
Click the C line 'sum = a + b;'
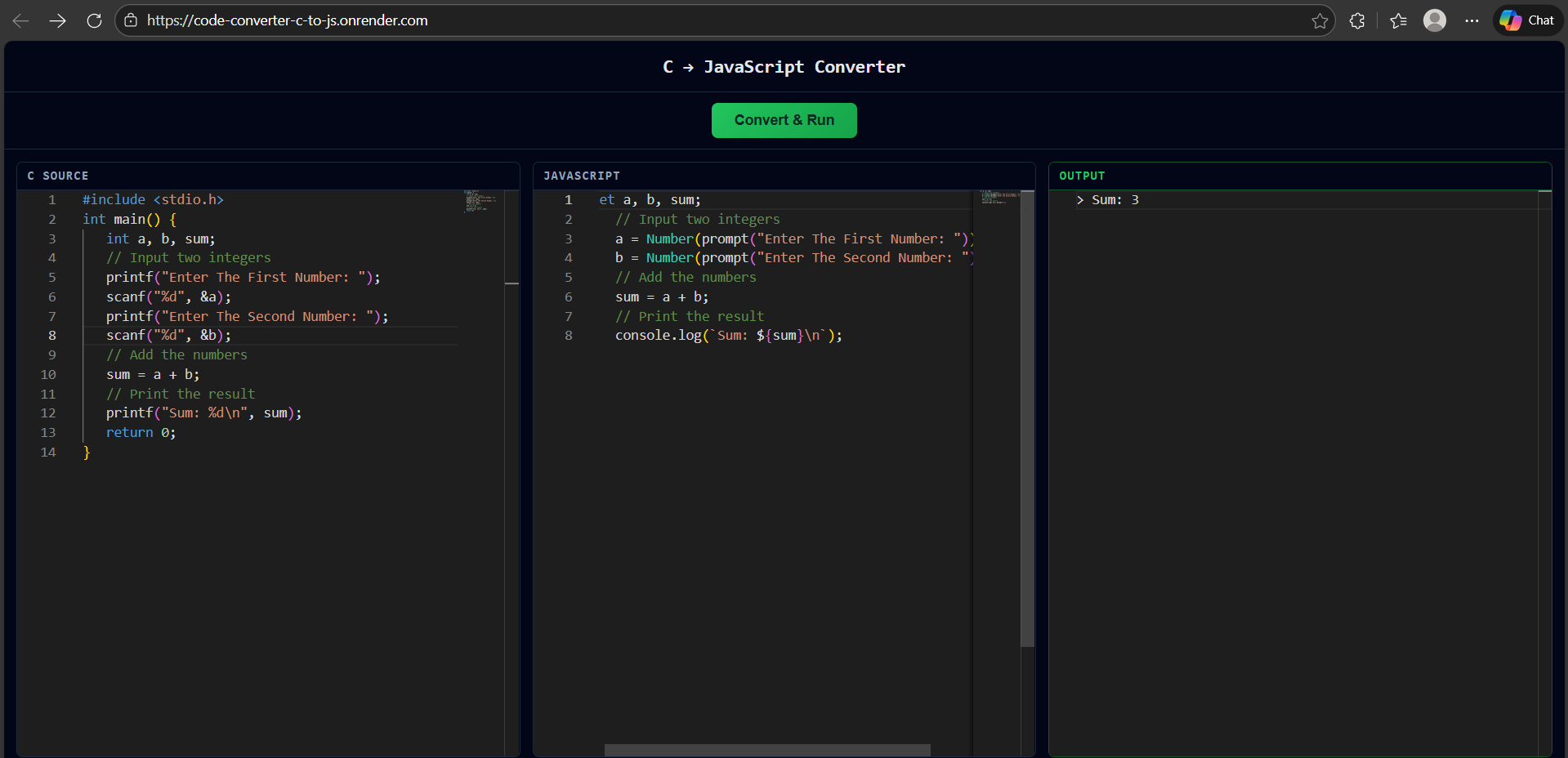click(153, 374)
